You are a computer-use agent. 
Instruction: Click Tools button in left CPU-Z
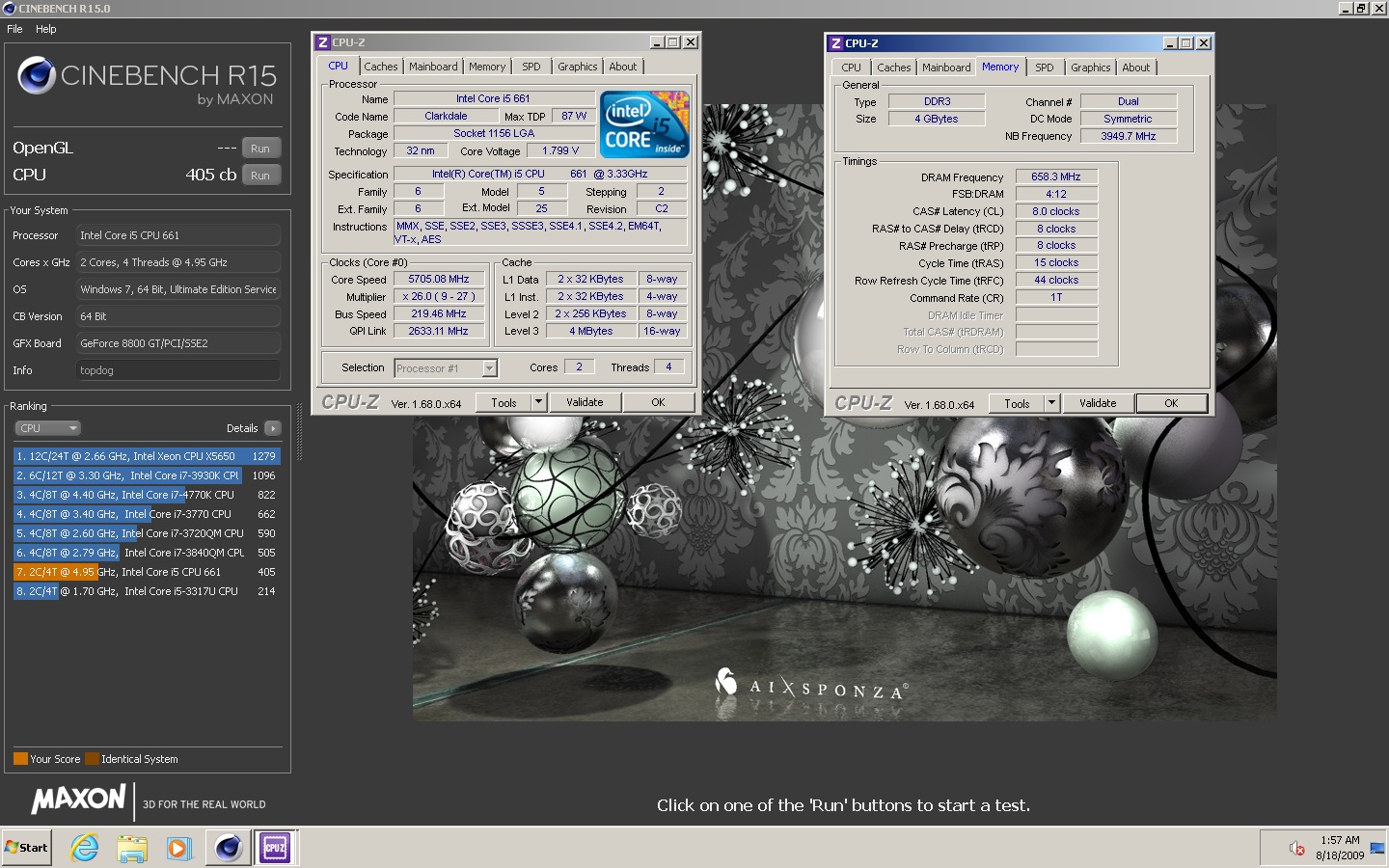click(x=504, y=403)
